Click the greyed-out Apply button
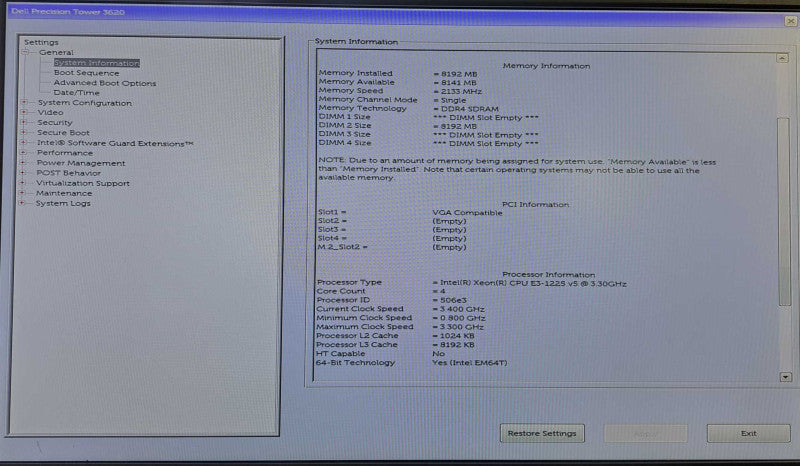The height and width of the screenshot is (466, 800). tap(645, 433)
